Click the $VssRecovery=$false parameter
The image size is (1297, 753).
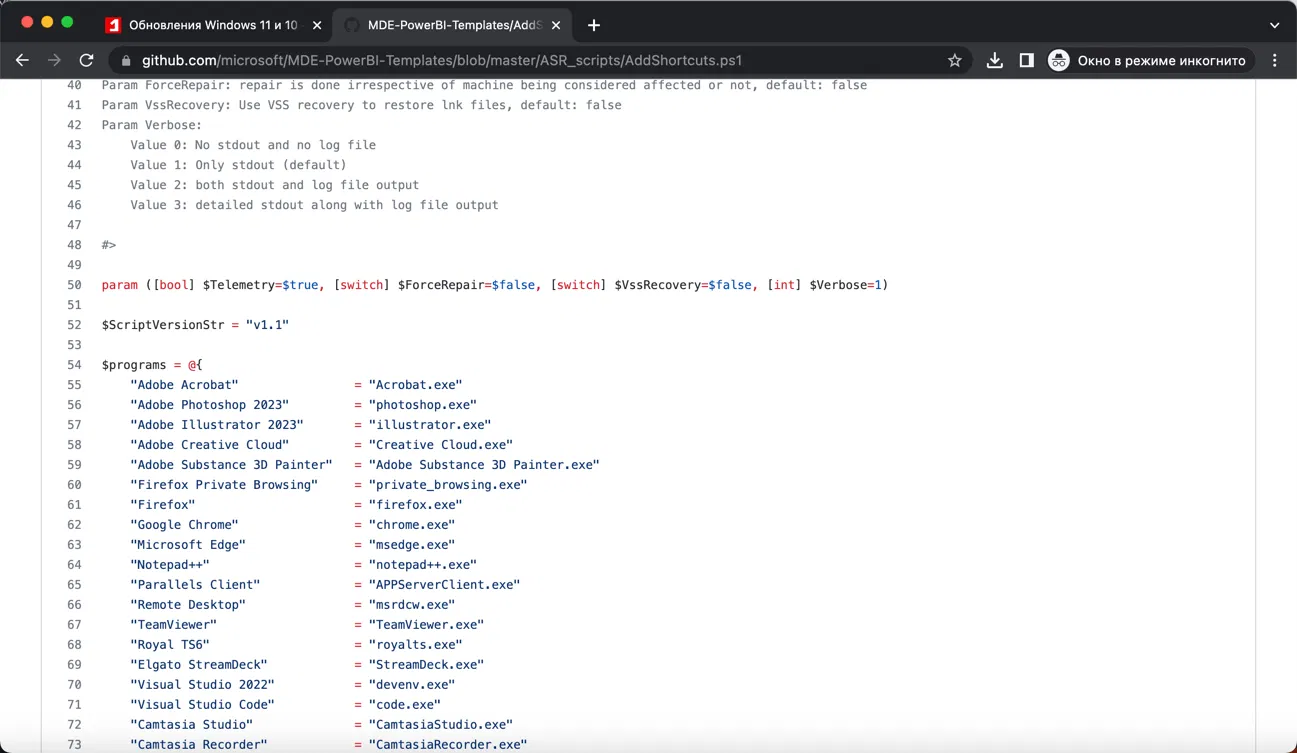[x=683, y=285]
